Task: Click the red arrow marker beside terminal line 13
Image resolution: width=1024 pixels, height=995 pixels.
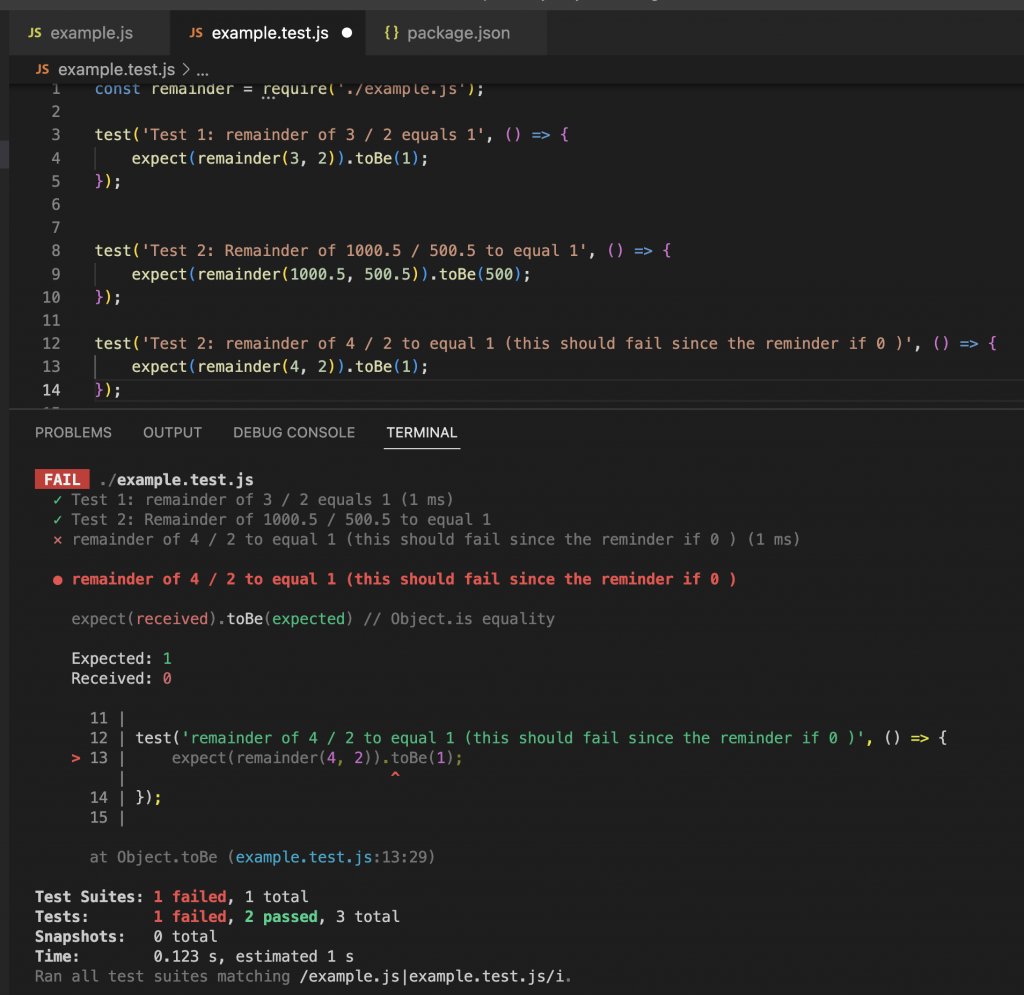Action: [x=75, y=758]
